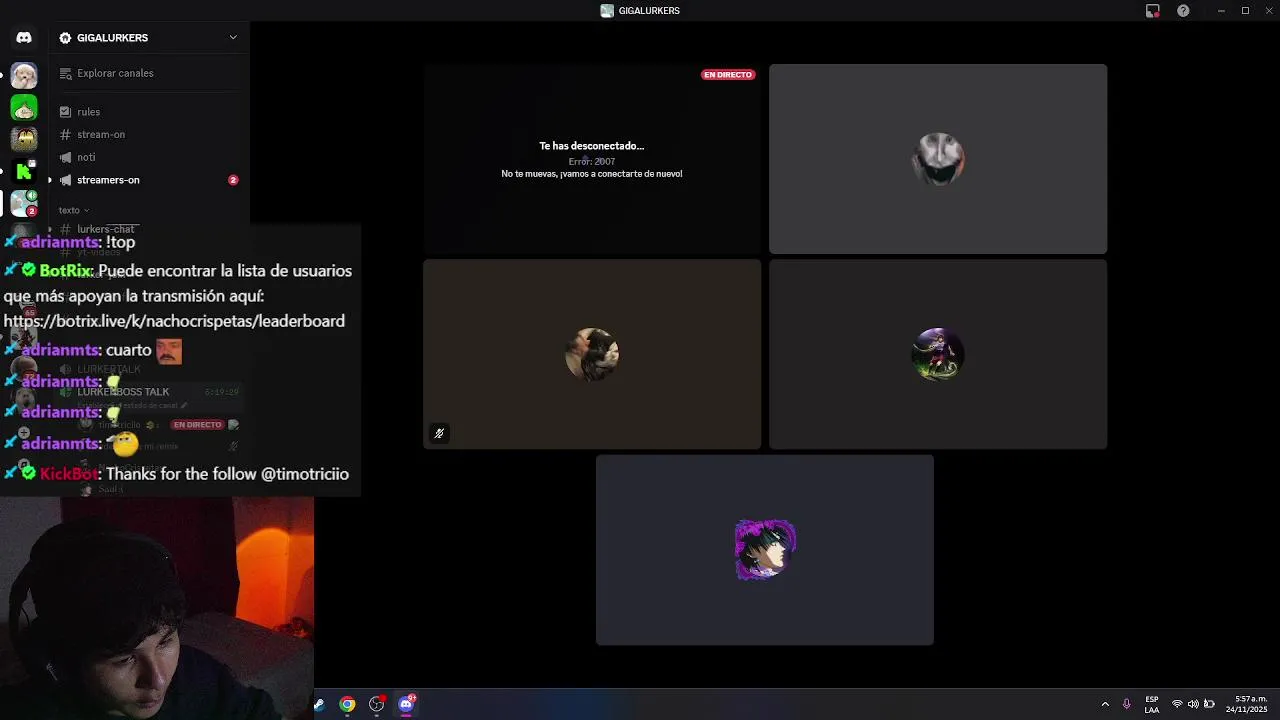This screenshot has width=1280, height=720.
Task: Click the hash icon of stream-on channel
Action: click(65, 134)
